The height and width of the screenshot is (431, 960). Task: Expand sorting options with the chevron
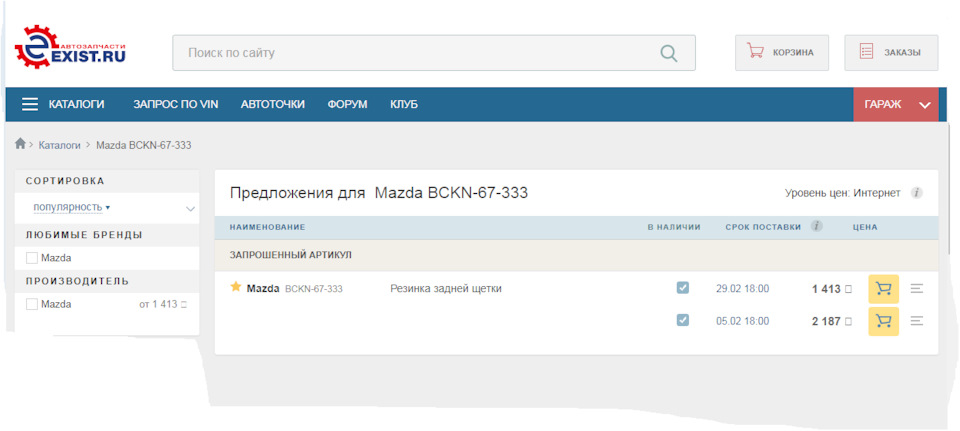pyautogui.click(x=190, y=209)
